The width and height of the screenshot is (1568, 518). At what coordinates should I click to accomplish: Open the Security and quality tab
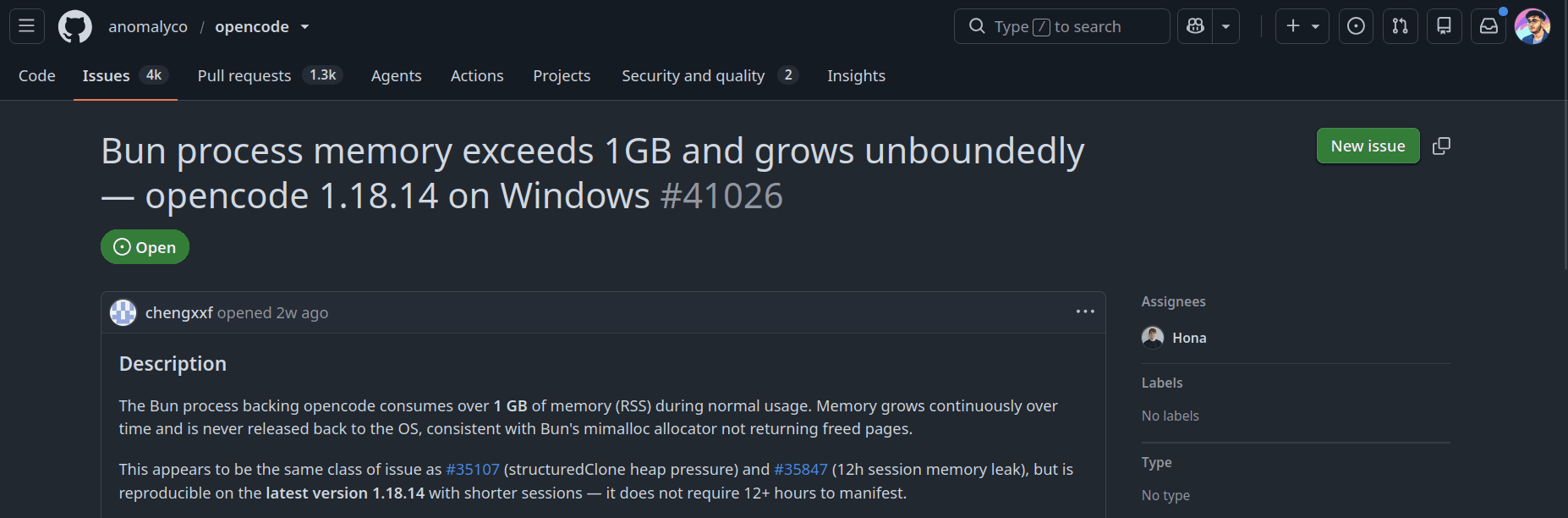point(709,75)
